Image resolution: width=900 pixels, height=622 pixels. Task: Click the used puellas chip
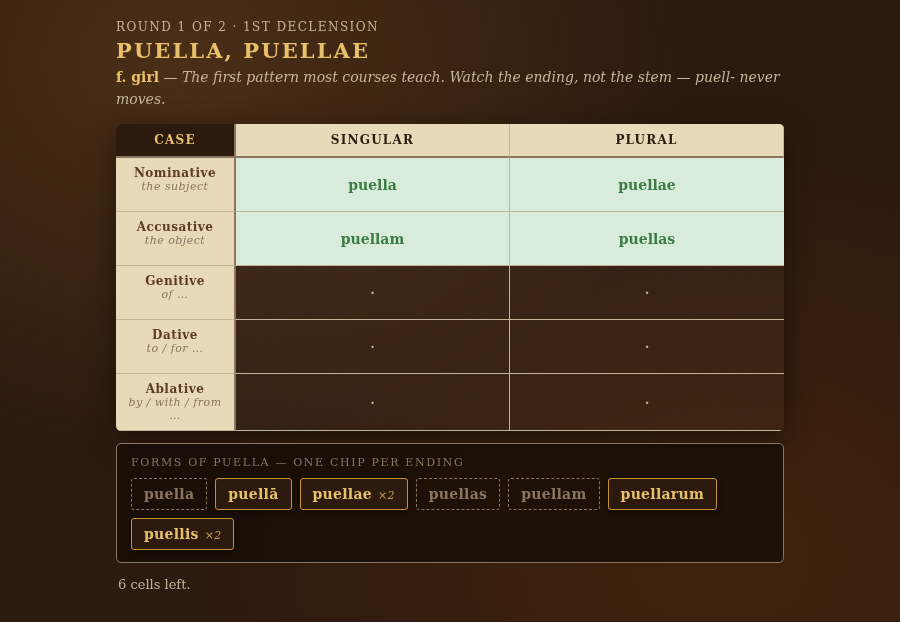pyautogui.click(x=457, y=494)
